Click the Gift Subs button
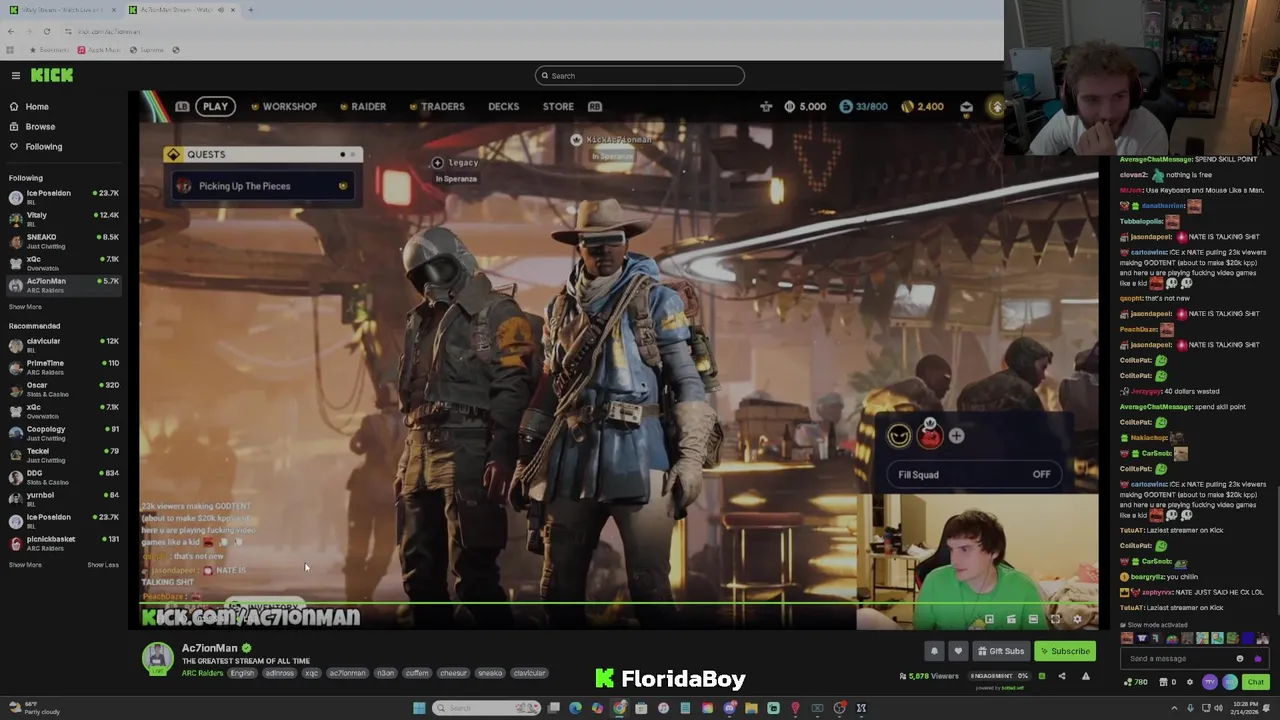Image resolution: width=1280 pixels, height=720 pixels. pos(1001,651)
